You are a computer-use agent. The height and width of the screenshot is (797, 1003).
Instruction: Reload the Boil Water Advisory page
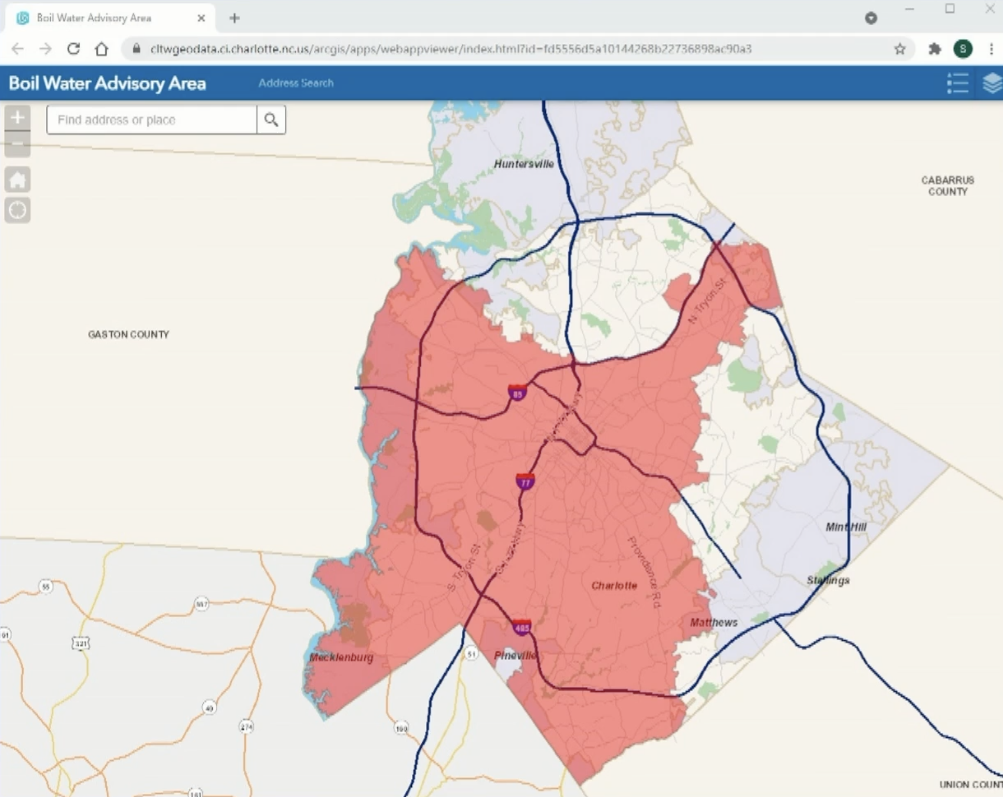[73, 49]
